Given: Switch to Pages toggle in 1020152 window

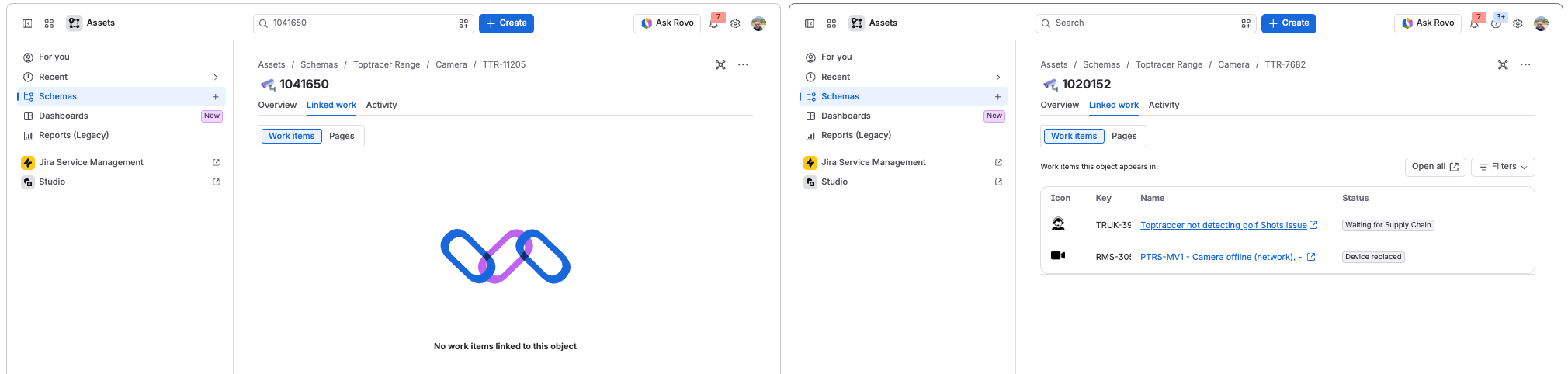Looking at the screenshot, I should coord(1124,136).
